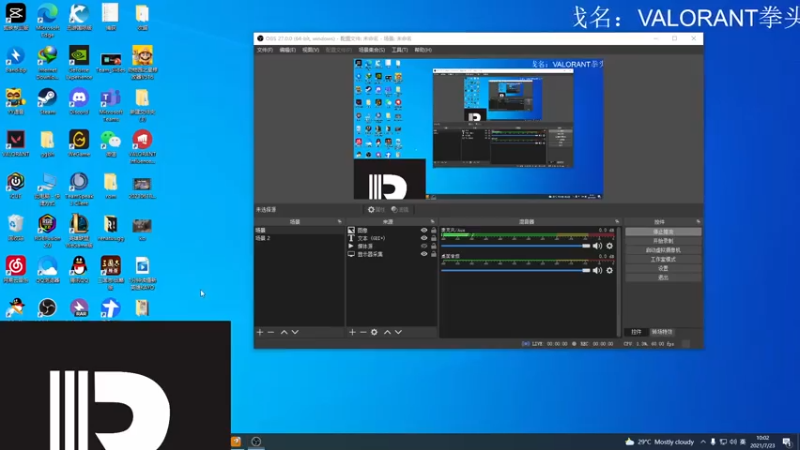The width and height of the screenshot is (800, 450).
Task: Move the source up in the Sources panel
Action: (387, 332)
